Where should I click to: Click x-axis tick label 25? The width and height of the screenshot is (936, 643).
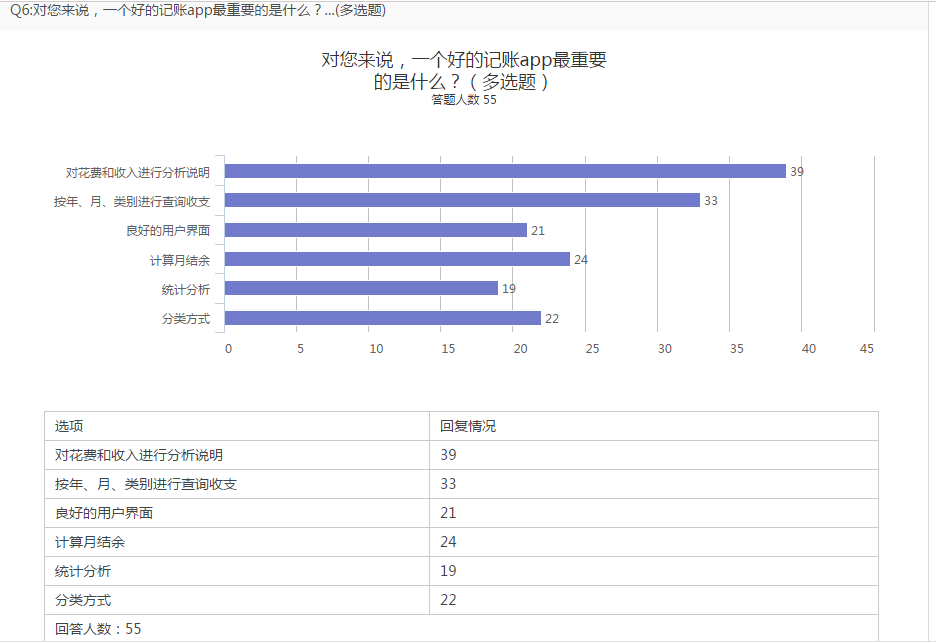tap(592, 349)
